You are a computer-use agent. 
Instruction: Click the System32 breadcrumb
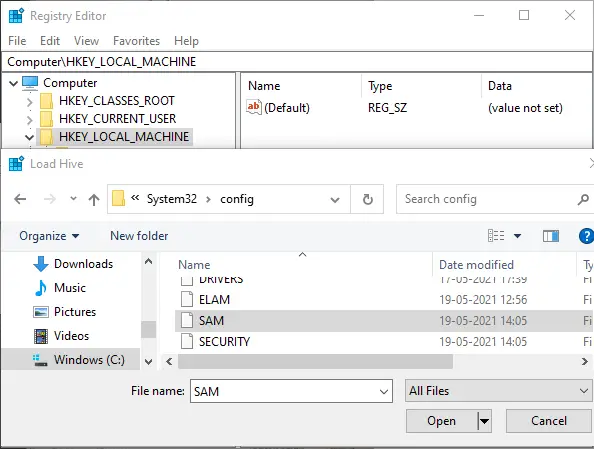tap(172, 199)
